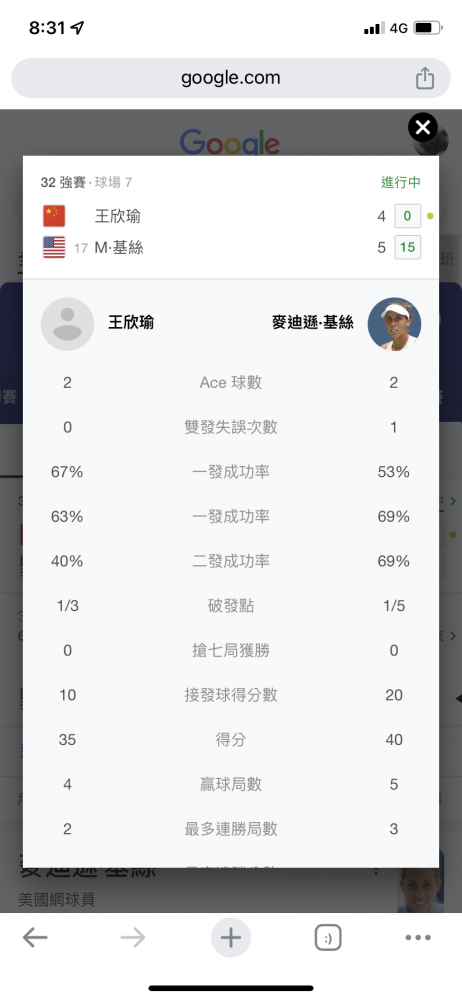The image size is (462, 1000).
Task: Tap the 破發點 stat row
Action: 231,606
